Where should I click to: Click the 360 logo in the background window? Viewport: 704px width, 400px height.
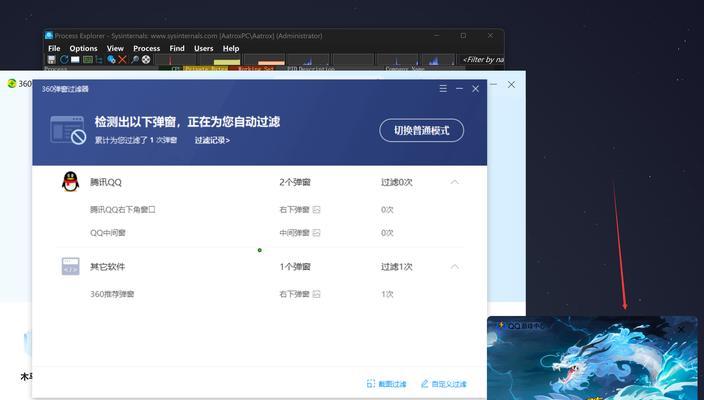12,84
